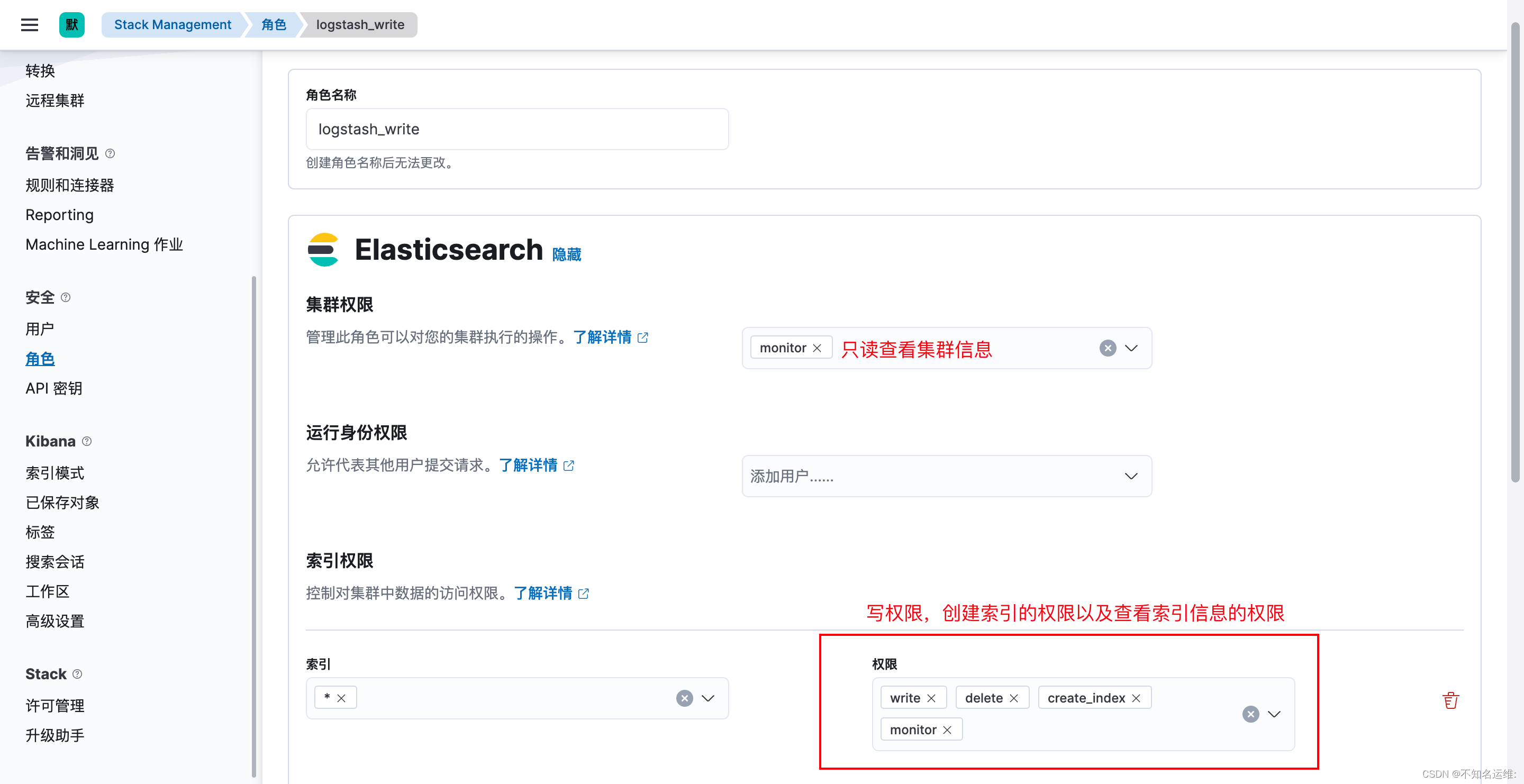Clear all selected index patterns
This screenshot has height=784, width=1524.
(685, 698)
